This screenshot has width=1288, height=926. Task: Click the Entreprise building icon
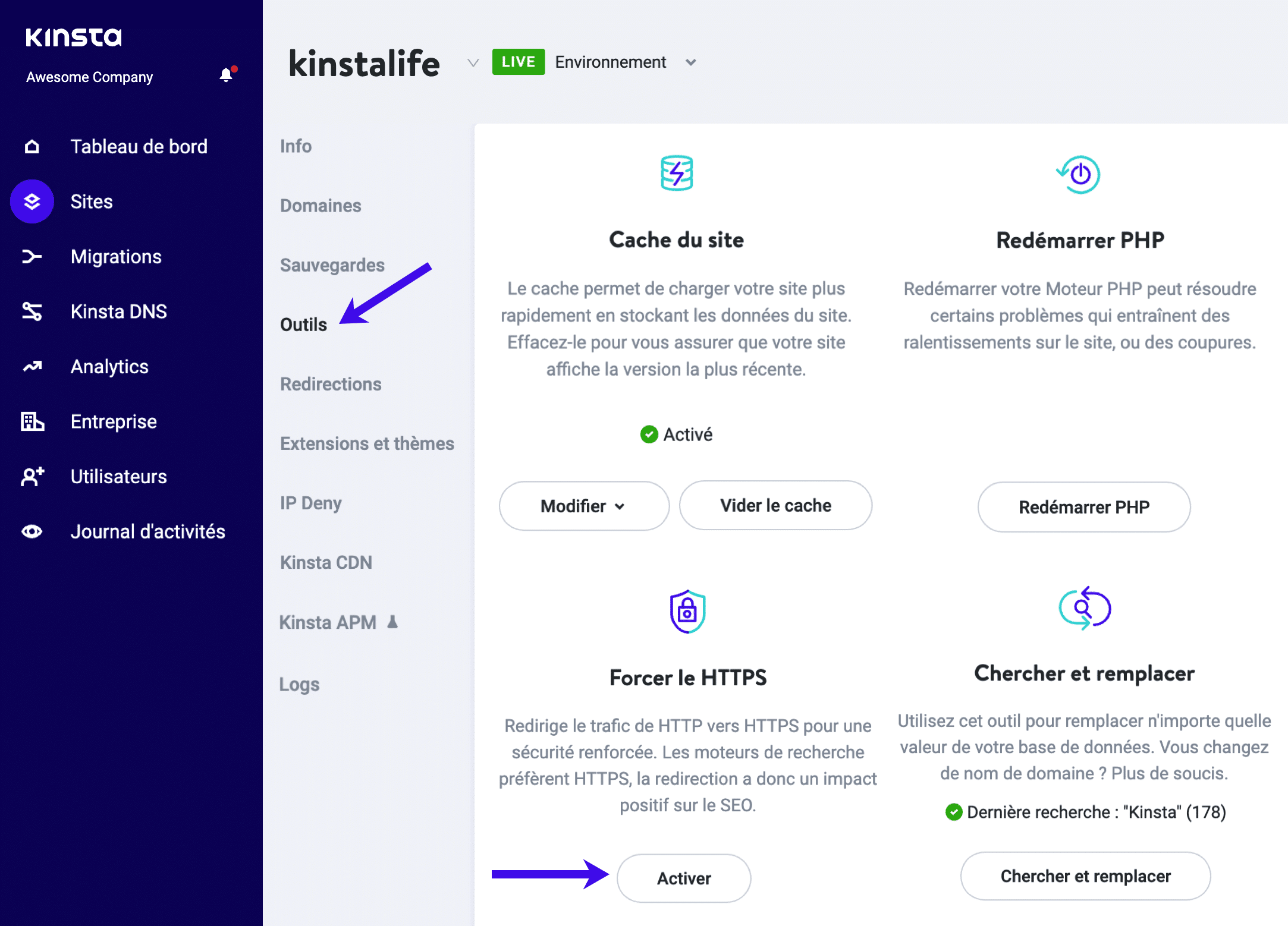coord(32,421)
